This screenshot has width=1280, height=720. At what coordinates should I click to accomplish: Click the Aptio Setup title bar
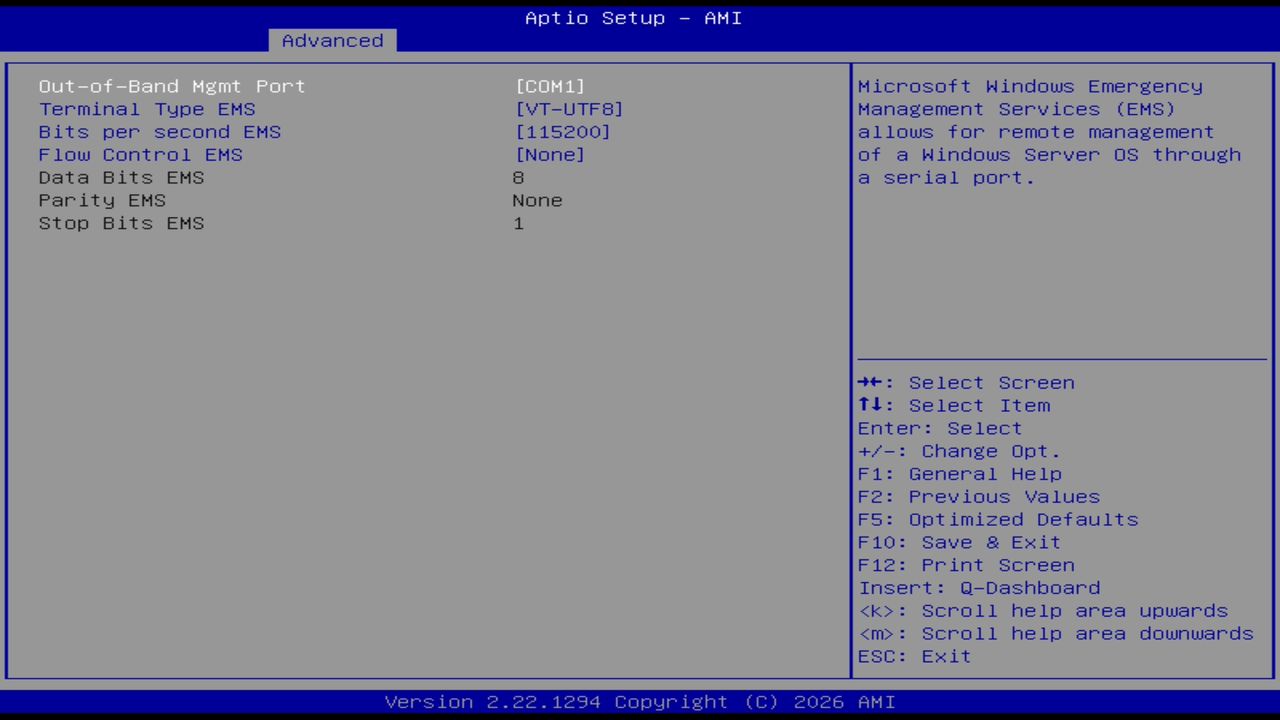coord(633,17)
